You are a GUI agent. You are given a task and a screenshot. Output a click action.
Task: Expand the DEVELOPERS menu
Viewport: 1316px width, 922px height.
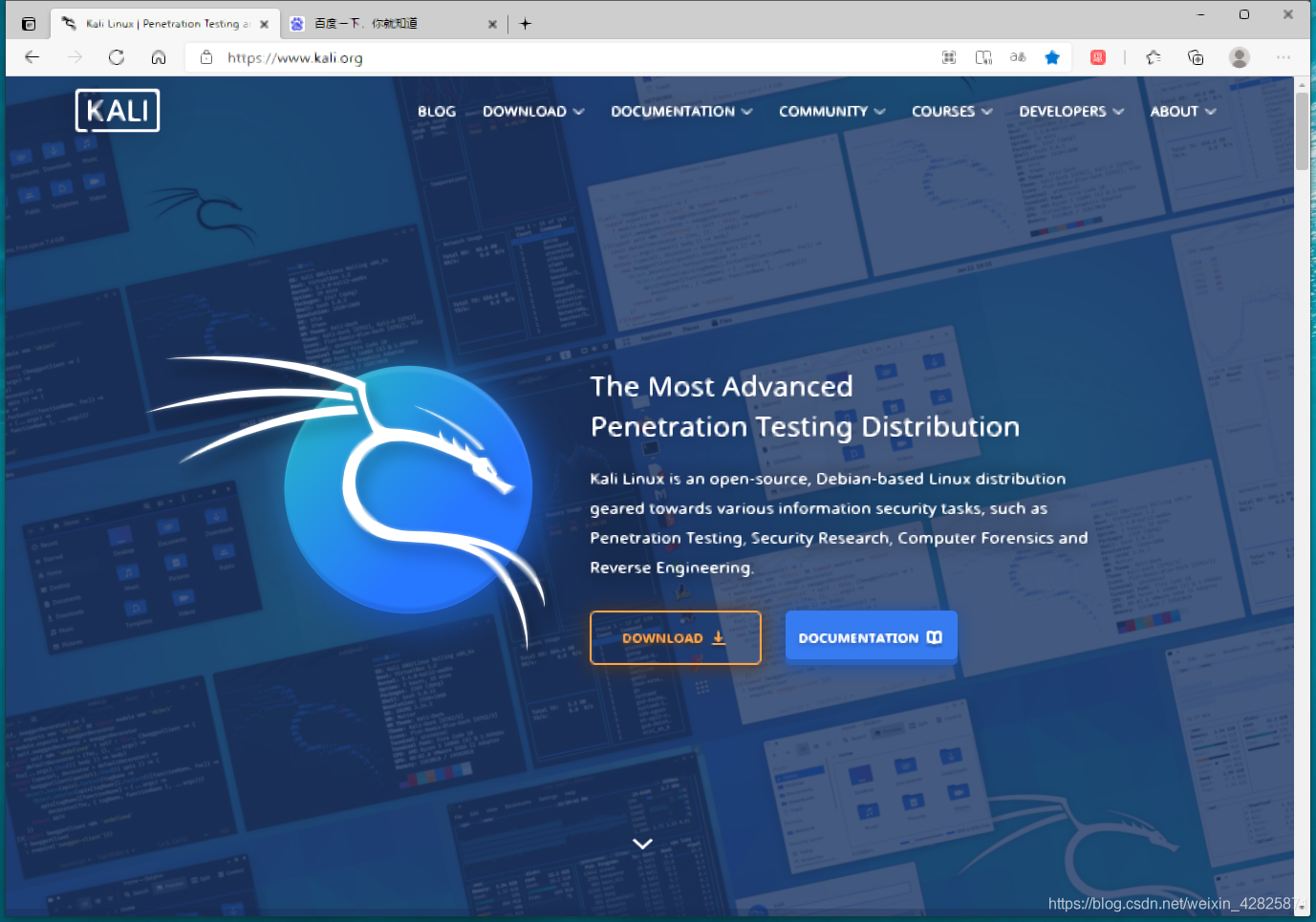point(1071,111)
